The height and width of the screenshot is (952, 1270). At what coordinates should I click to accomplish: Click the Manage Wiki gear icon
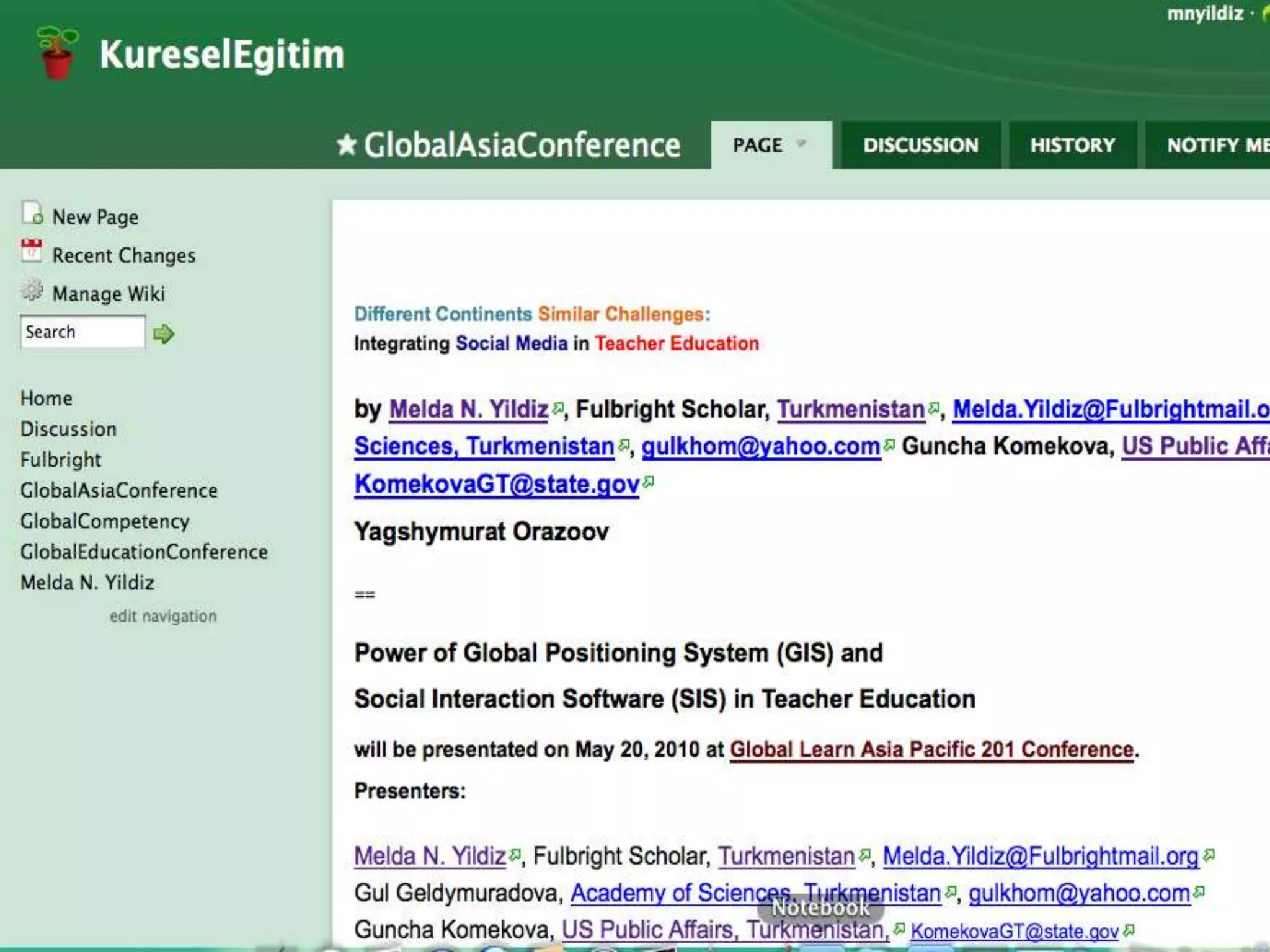coord(32,290)
